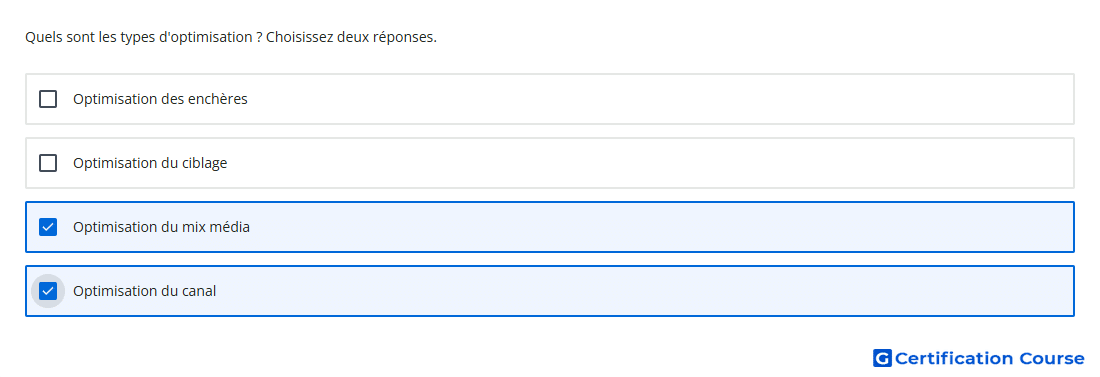This screenshot has height=377, width=1100.
Task: Toggle the highlighted canal answer card
Action: click(549, 291)
